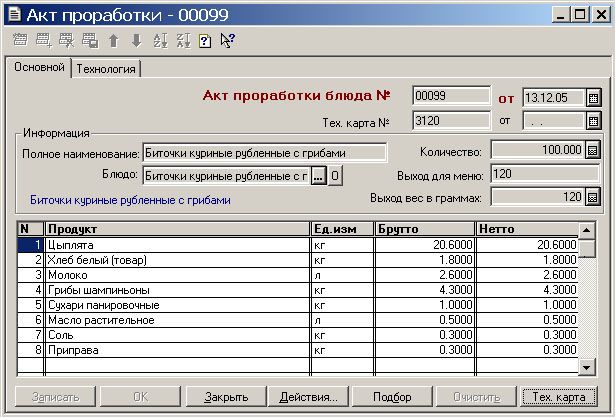Open the help document icon

pyautogui.click(x=205, y=40)
